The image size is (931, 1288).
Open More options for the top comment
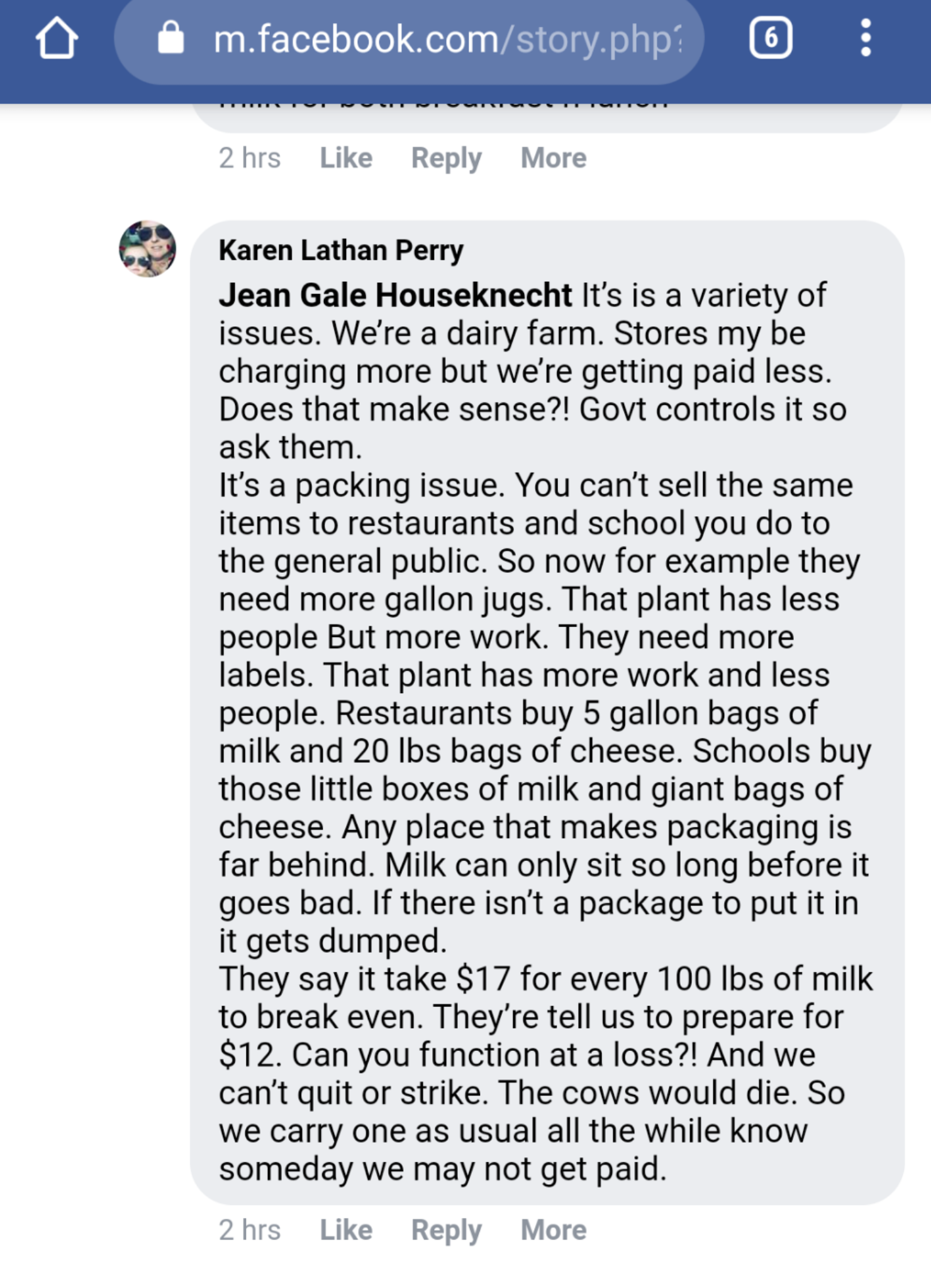554,158
